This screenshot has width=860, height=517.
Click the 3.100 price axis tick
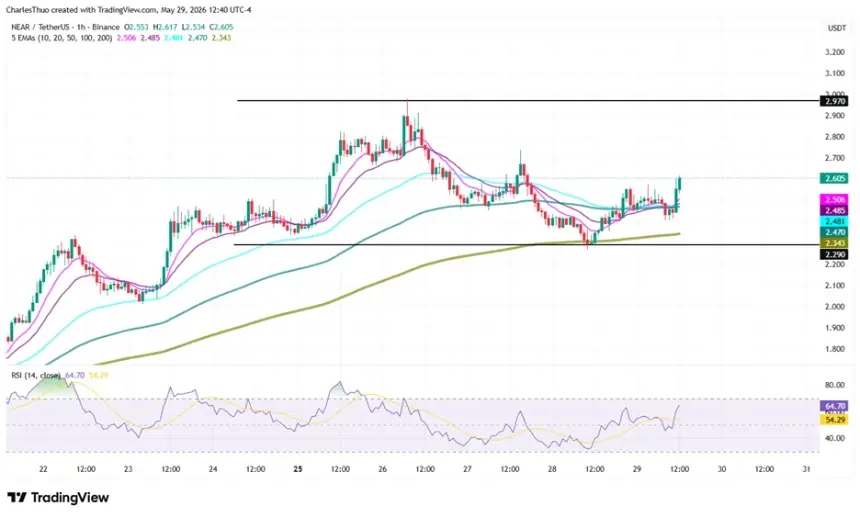point(835,73)
